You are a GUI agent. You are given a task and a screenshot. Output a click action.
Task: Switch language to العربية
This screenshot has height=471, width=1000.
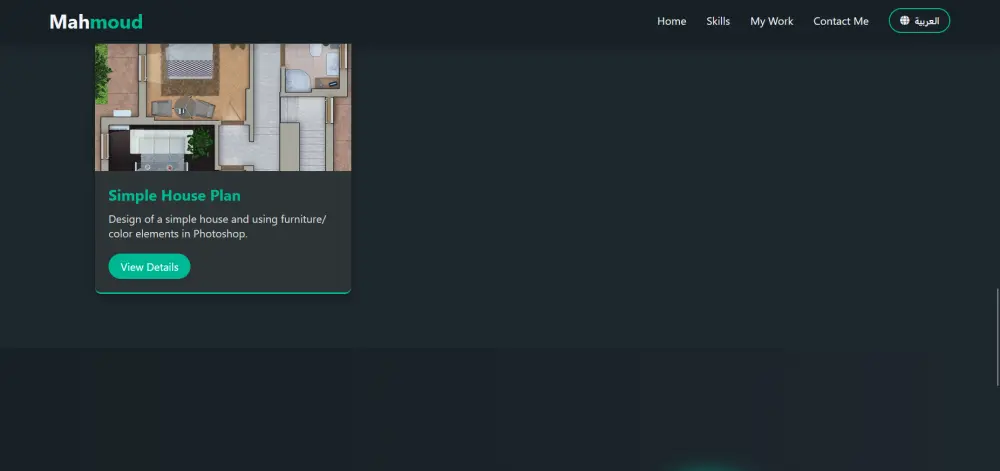click(919, 20)
